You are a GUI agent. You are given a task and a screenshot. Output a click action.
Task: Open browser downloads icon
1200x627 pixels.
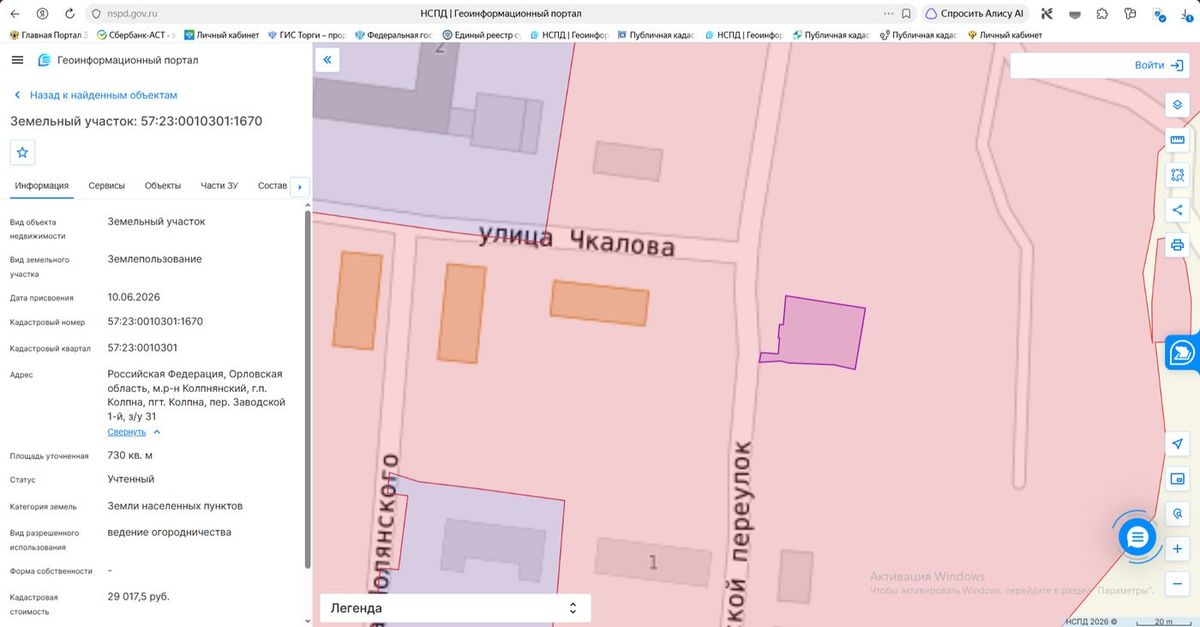coord(1186,14)
